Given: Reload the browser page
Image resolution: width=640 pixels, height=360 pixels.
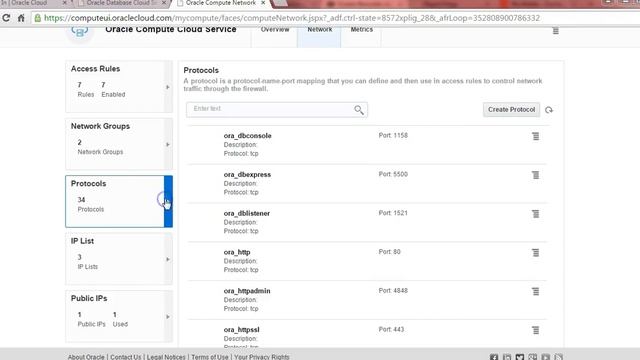Looking at the screenshot, I should pyautogui.click(x=6, y=18).
